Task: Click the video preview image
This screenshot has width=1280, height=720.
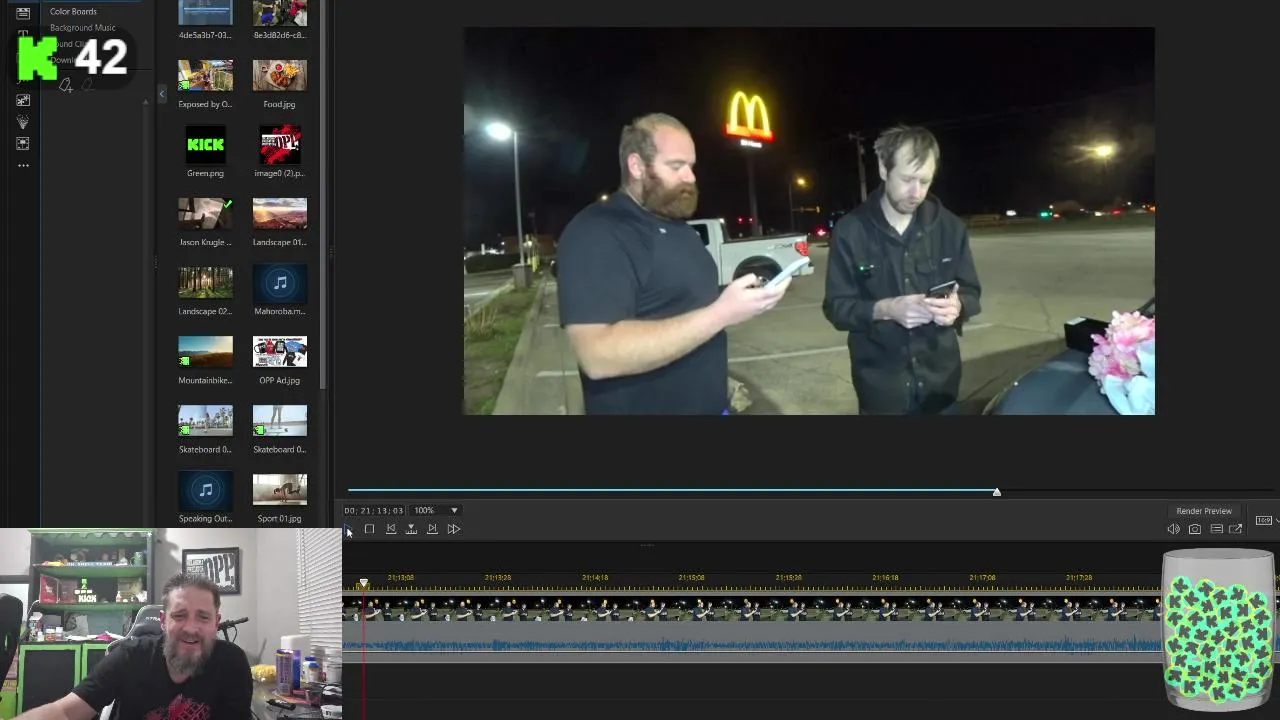Action: click(x=809, y=221)
